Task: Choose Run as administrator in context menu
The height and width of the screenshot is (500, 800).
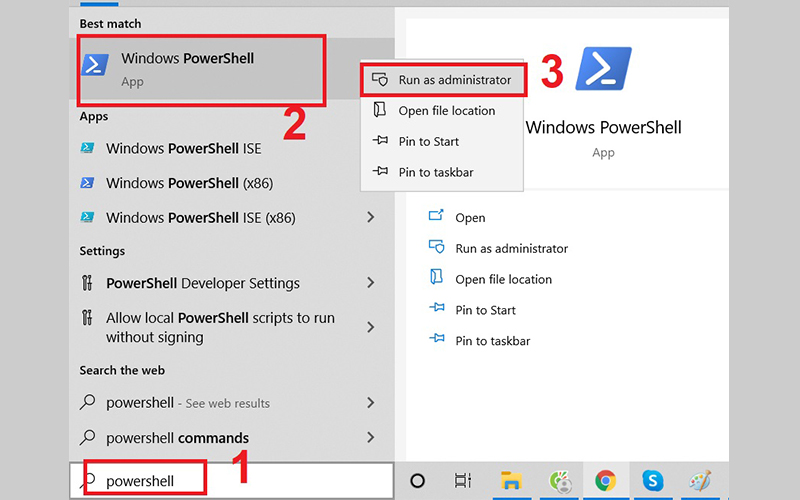Action: tap(442, 80)
